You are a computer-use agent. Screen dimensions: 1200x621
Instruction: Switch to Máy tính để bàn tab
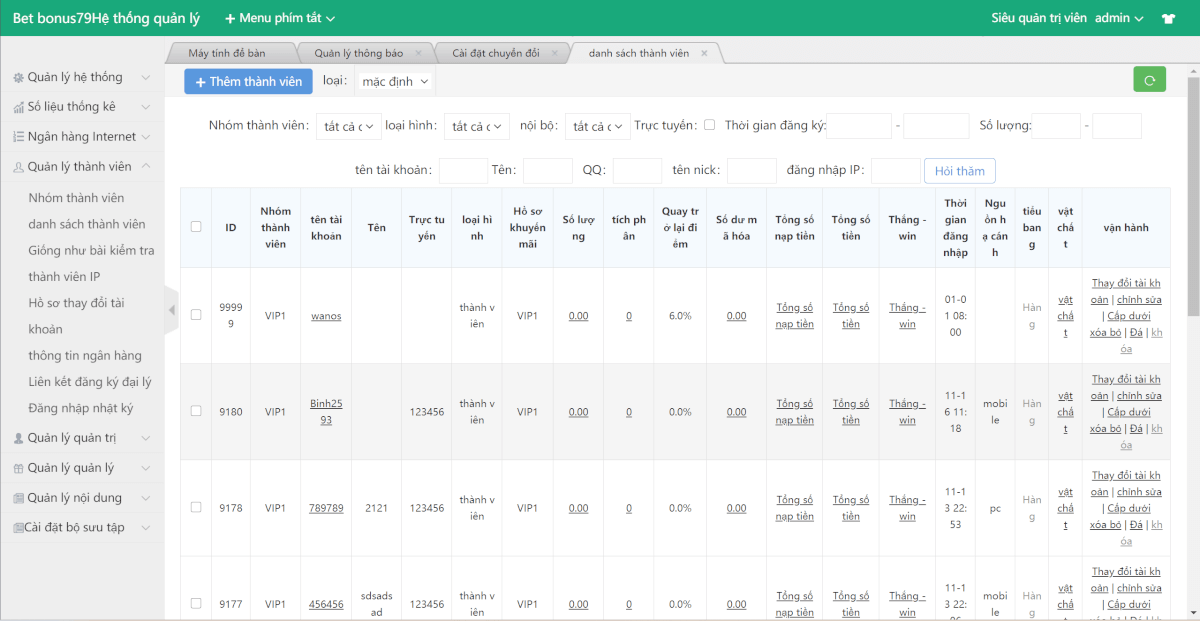(227, 53)
